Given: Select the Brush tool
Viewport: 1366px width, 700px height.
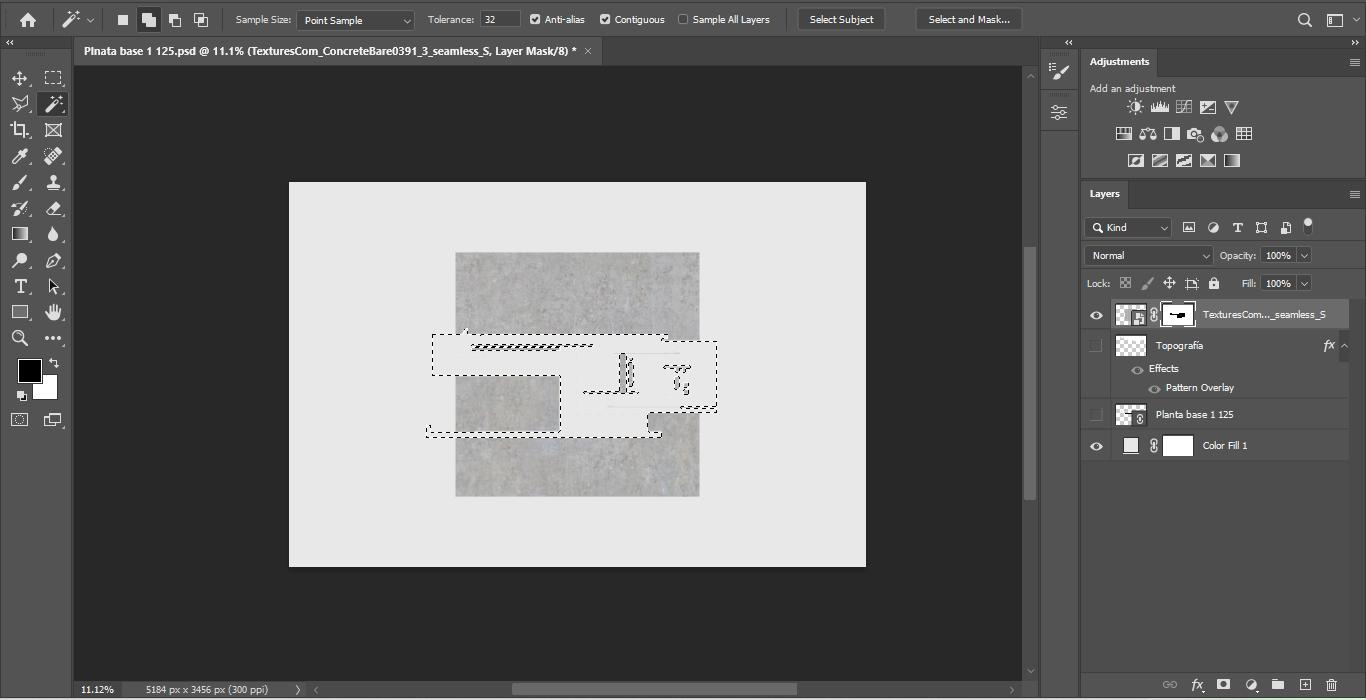Looking at the screenshot, I should (20, 182).
